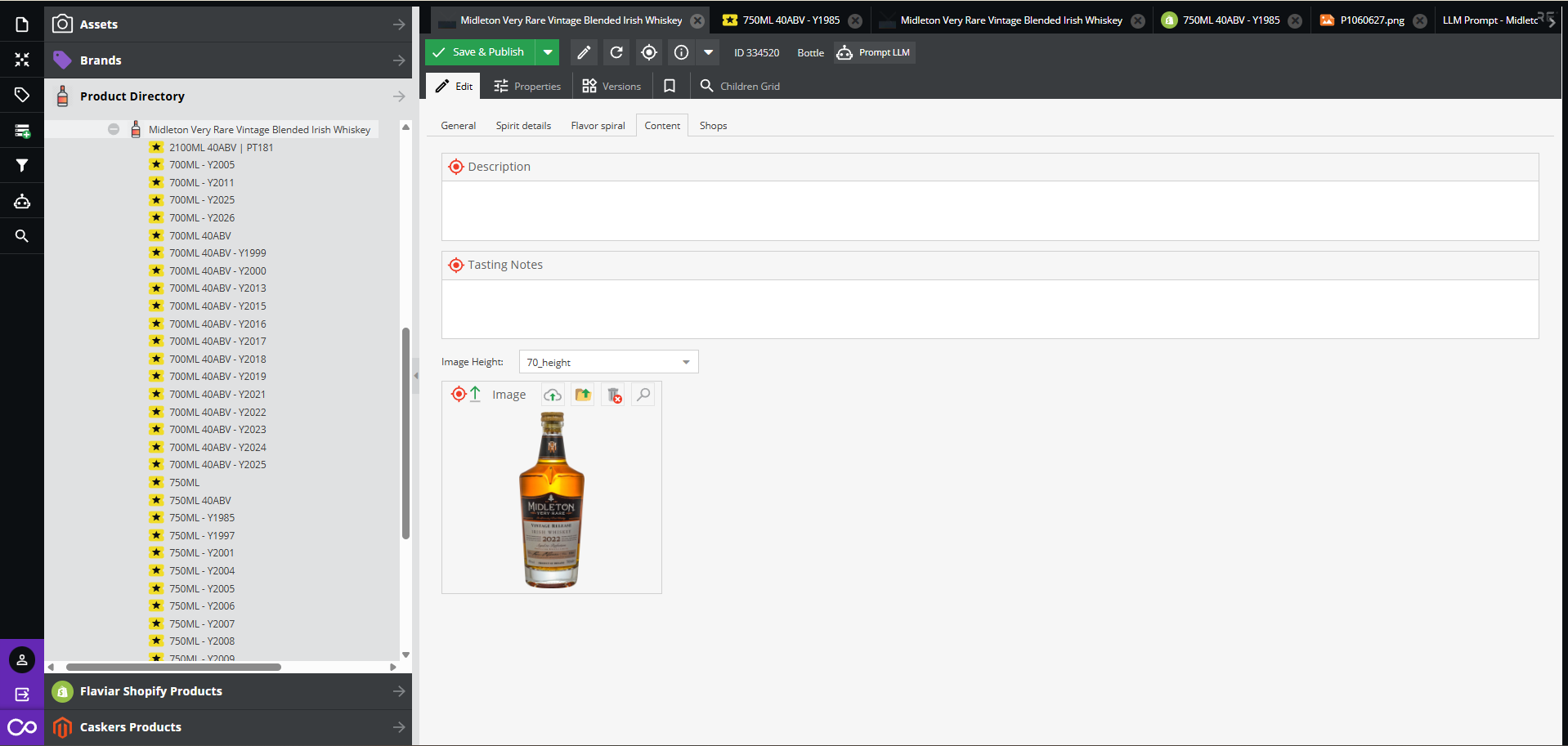Expand Caskers Products panel
Viewport: 1568px width, 746px height.
click(x=399, y=727)
